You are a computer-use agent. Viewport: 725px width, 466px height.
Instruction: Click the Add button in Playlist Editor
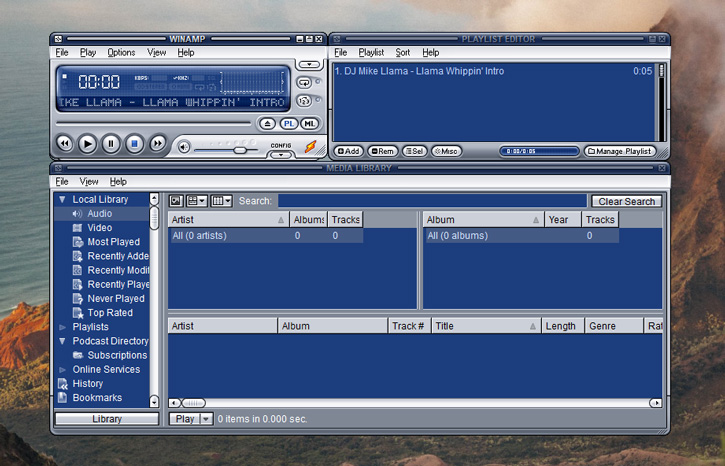pyautogui.click(x=348, y=151)
